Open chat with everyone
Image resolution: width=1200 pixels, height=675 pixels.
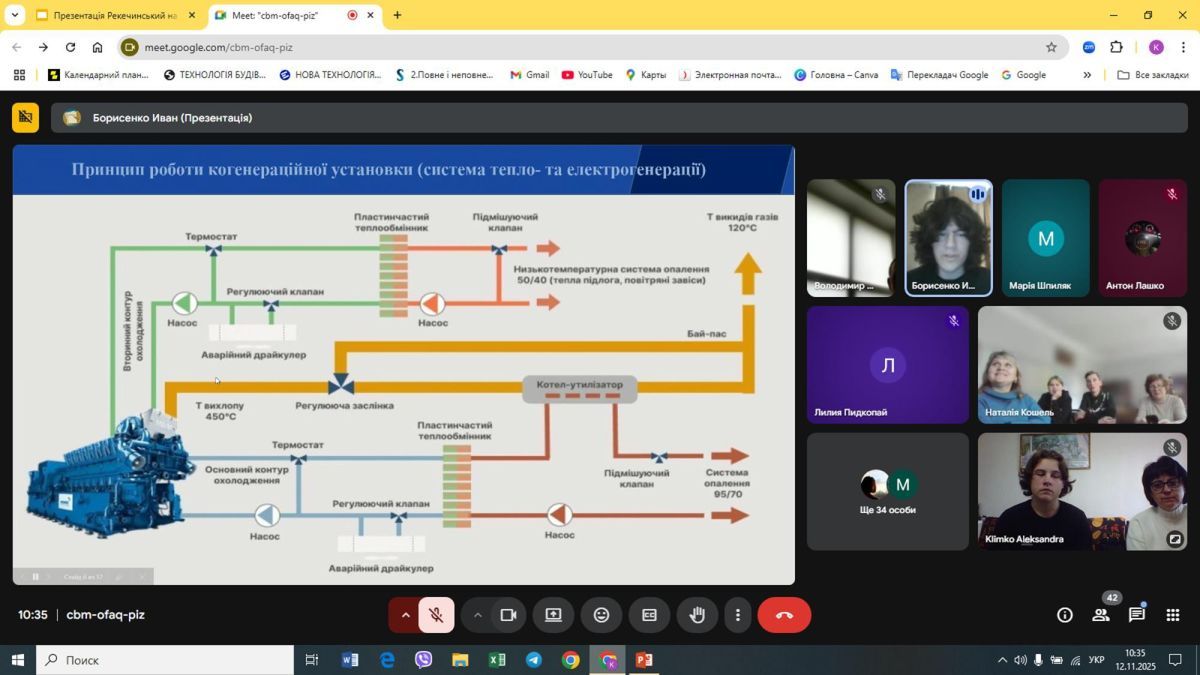[x=1137, y=615]
